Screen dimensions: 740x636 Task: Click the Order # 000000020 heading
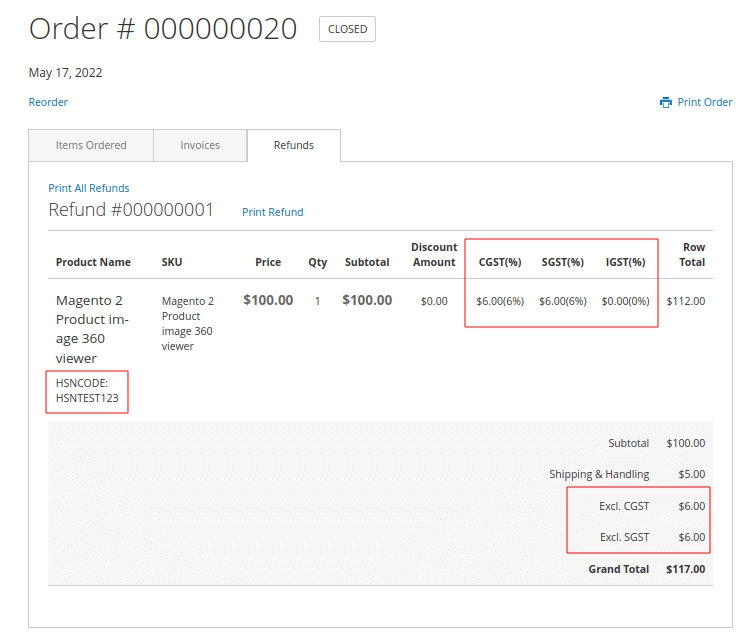click(x=163, y=29)
